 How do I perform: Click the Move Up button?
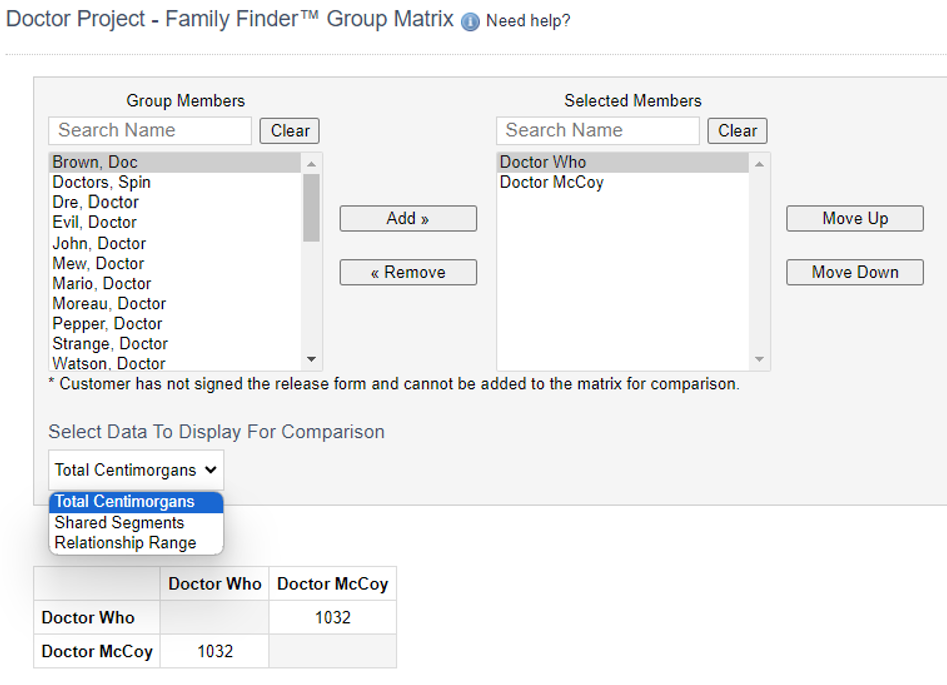click(x=855, y=219)
